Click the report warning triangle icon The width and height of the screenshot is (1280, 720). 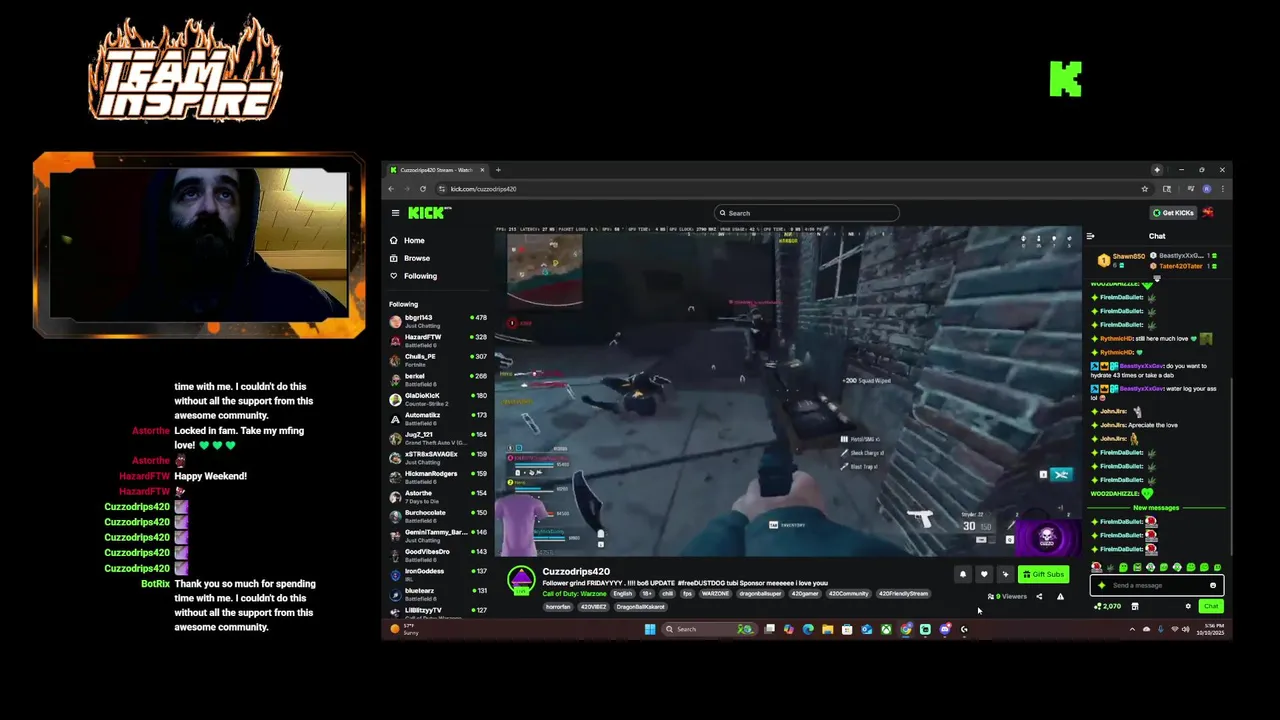(1060, 597)
